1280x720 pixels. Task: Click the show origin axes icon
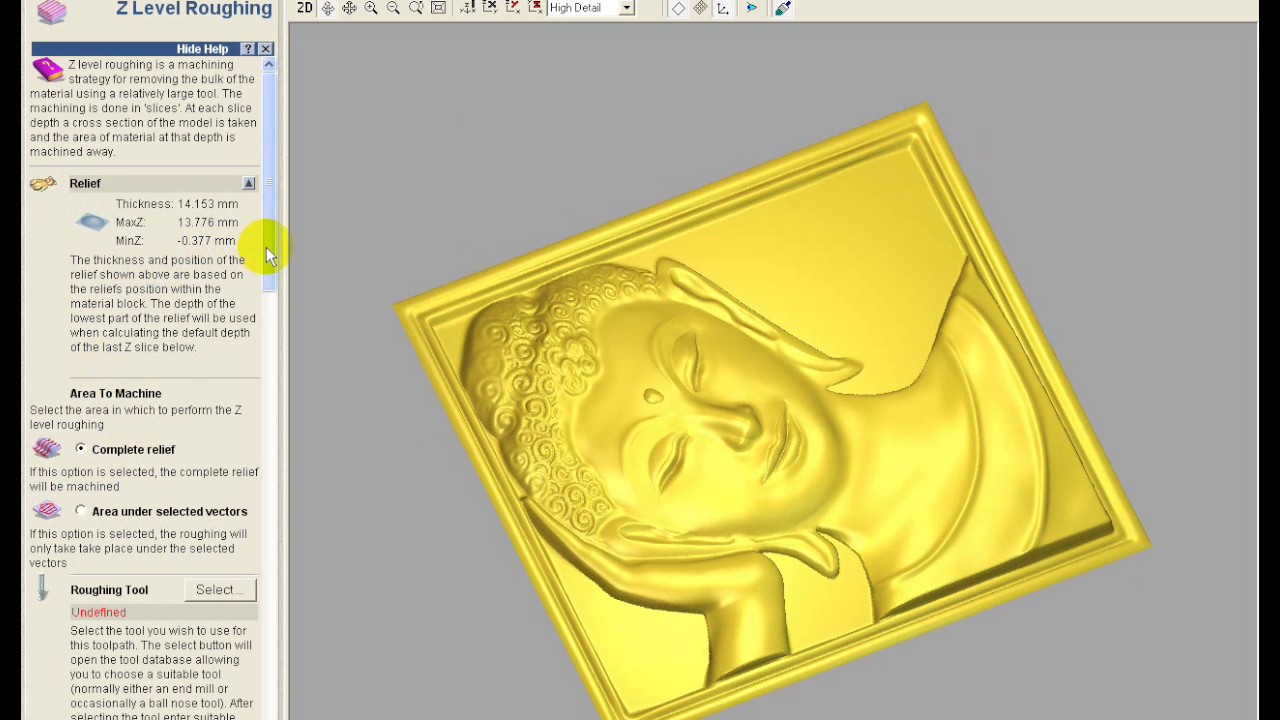click(722, 8)
